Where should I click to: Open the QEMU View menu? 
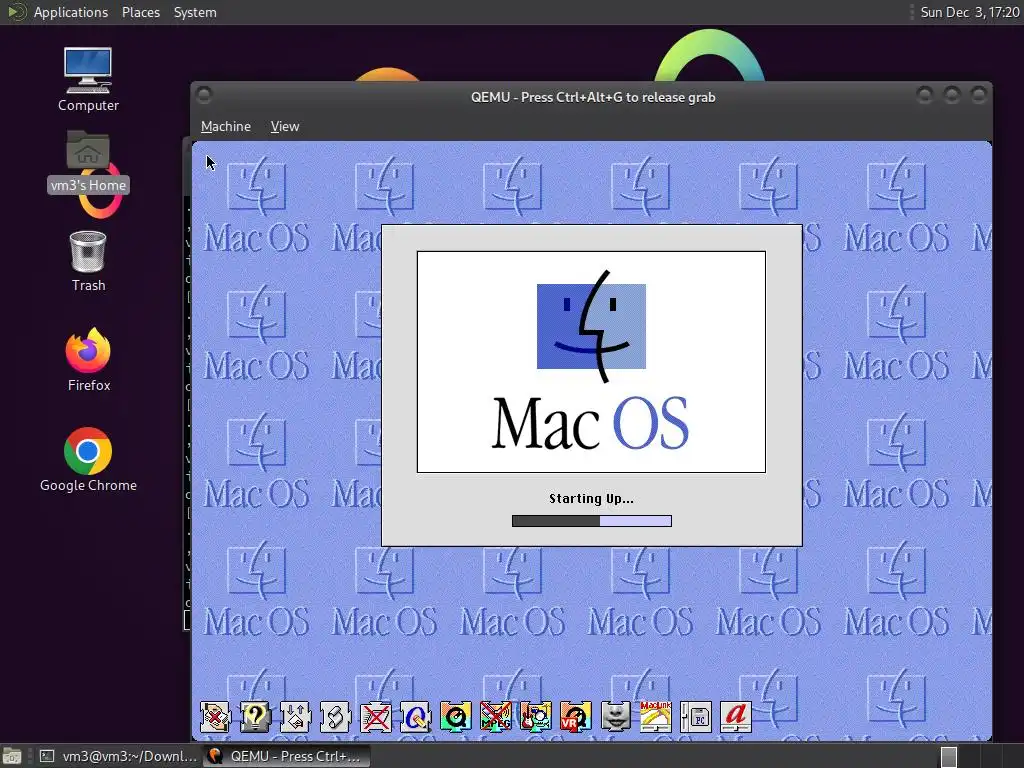click(285, 126)
